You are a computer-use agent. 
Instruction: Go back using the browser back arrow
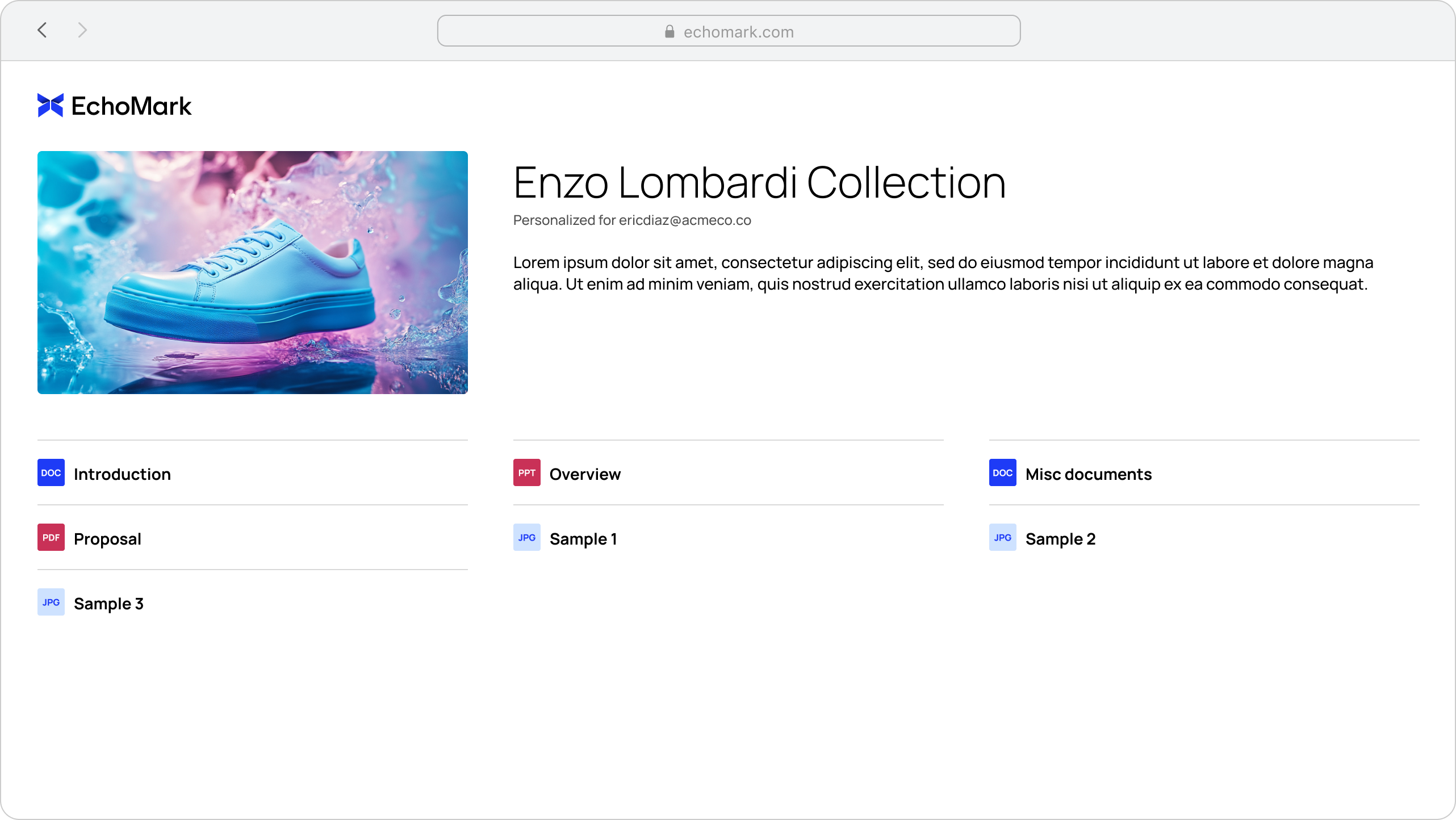42,30
